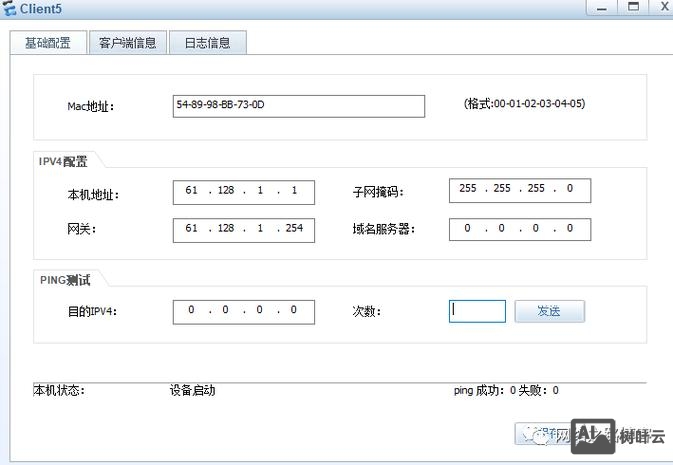Maximize the Client5 window
Screen dimensions: 673x465
633,7
